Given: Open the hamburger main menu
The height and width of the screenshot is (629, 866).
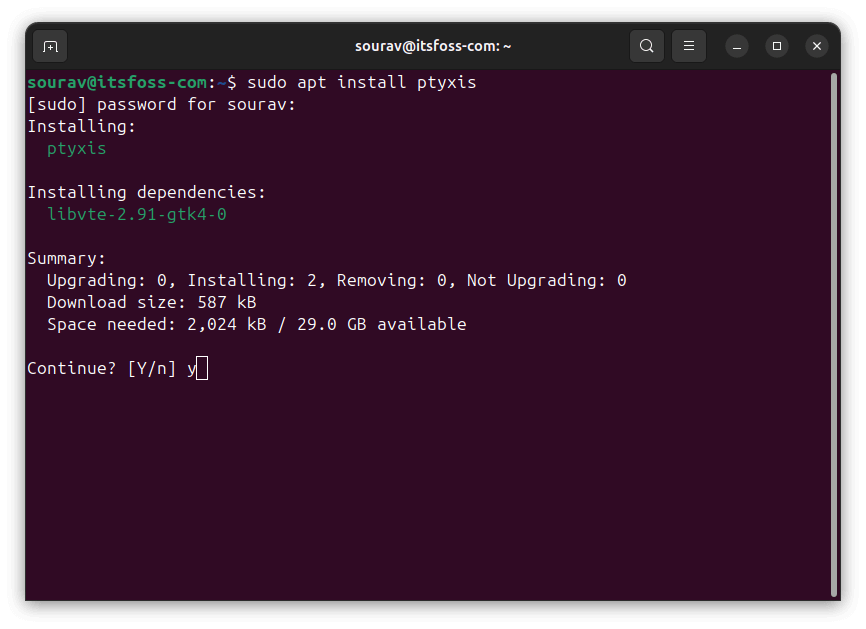Looking at the screenshot, I should pyautogui.click(x=689, y=46).
